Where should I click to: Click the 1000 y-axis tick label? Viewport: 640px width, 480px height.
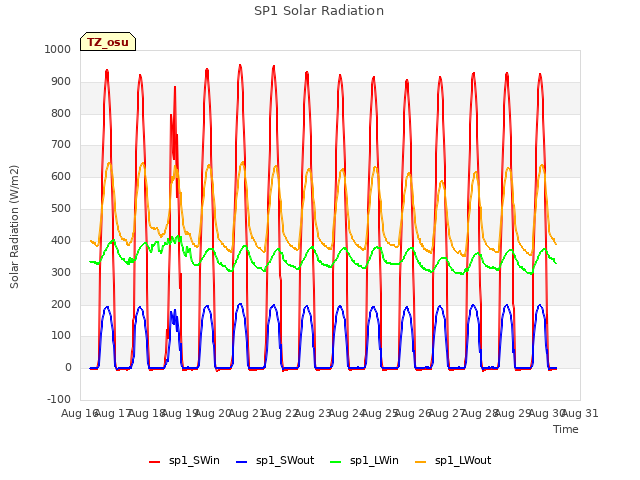(x=58, y=49)
